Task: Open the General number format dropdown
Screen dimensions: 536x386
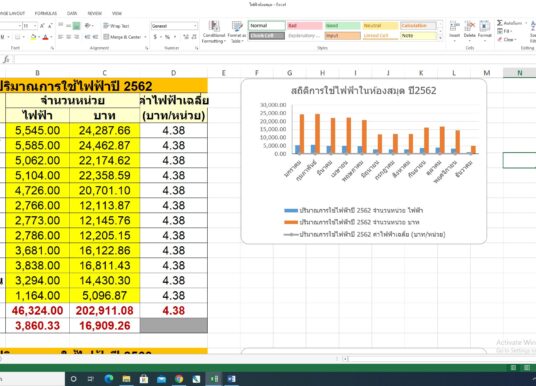Action: (195, 26)
